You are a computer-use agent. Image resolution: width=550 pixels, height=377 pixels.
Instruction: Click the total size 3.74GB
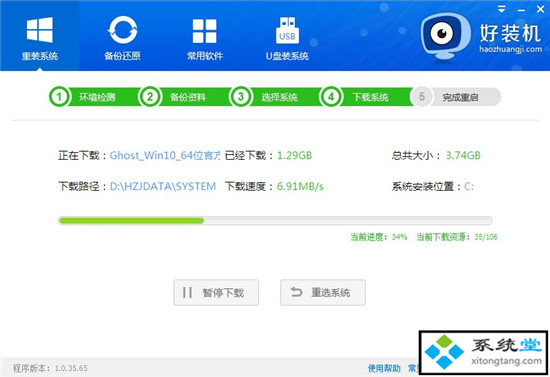pyautogui.click(x=463, y=155)
